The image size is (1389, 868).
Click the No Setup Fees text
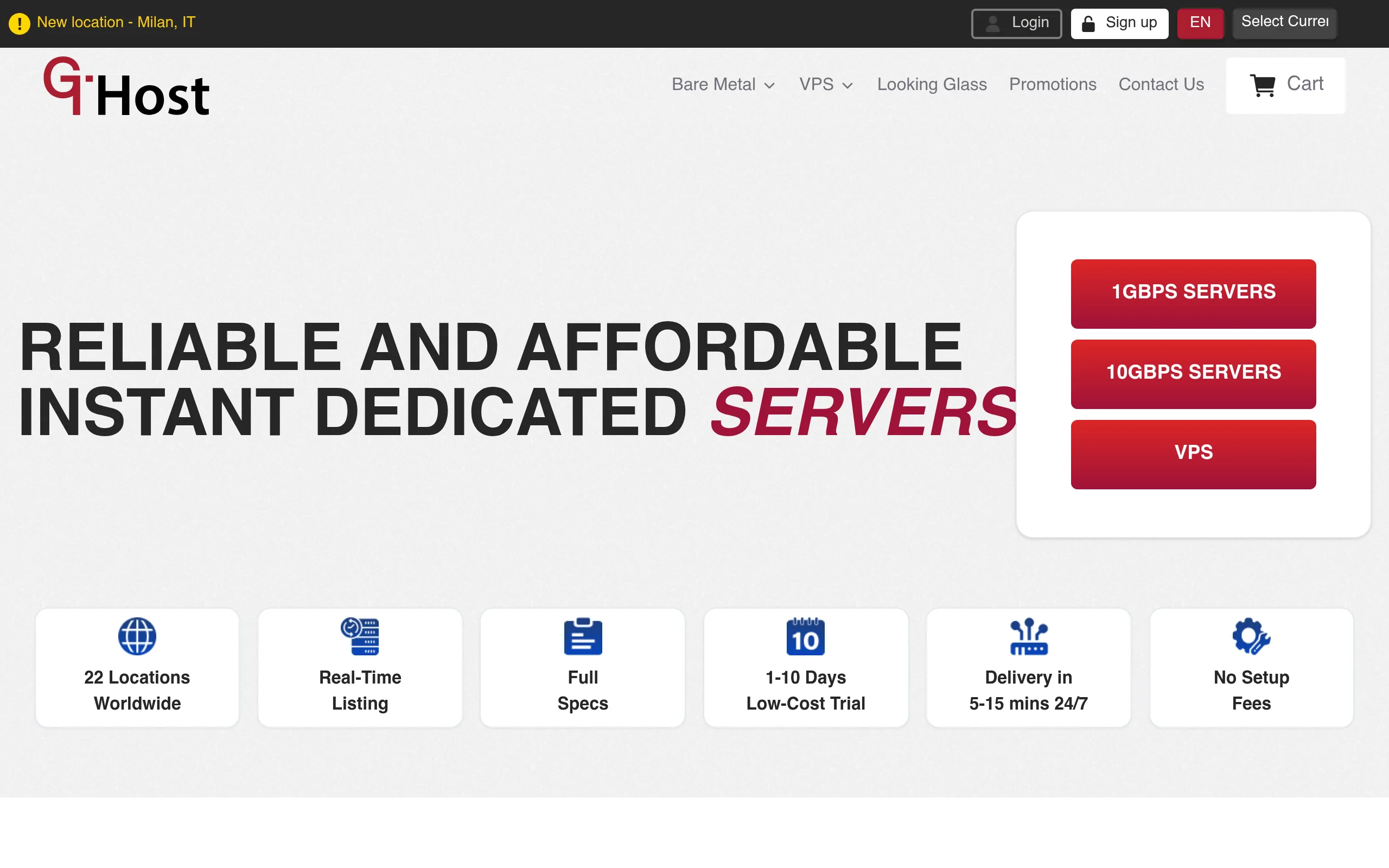click(x=1251, y=690)
